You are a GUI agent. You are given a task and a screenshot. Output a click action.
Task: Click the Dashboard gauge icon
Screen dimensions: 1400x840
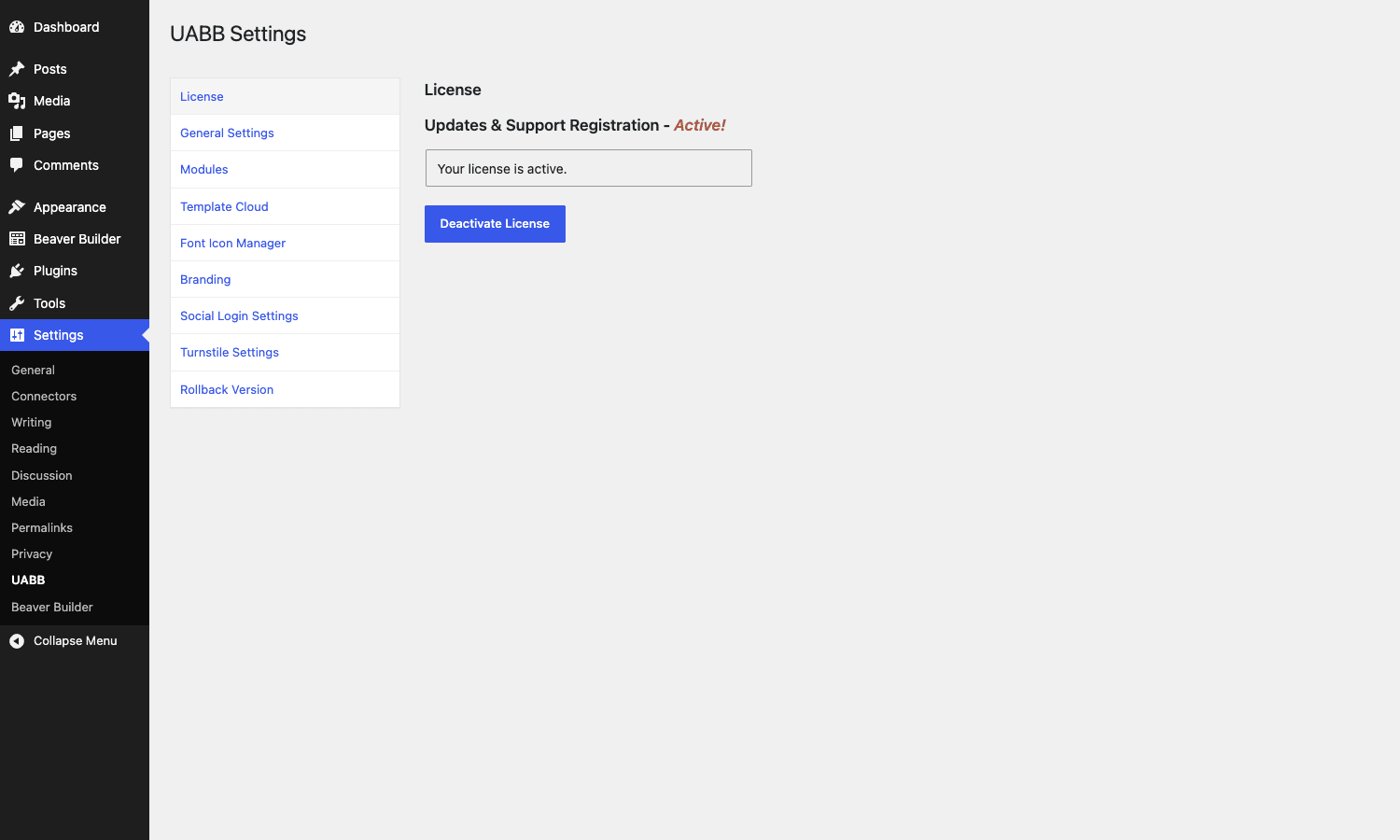pyautogui.click(x=17, y=27)
